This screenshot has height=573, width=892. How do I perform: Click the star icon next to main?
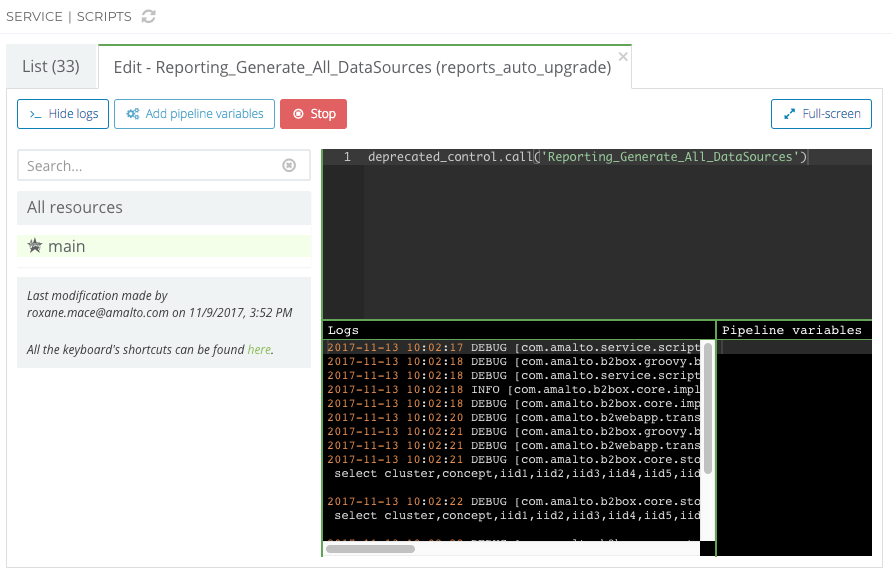[x=34, y=246]
